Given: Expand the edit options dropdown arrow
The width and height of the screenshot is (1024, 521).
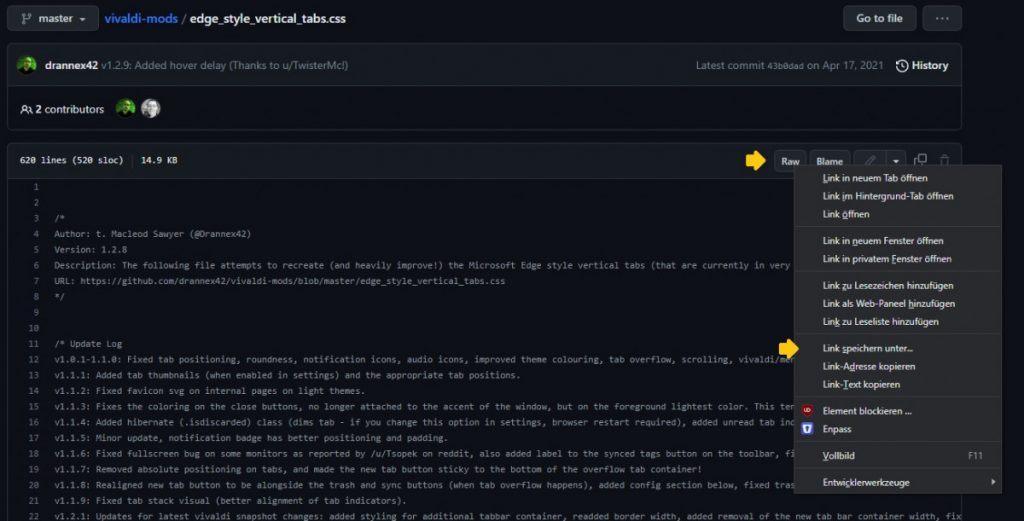Looking at the screenshot, I should 896,160.
